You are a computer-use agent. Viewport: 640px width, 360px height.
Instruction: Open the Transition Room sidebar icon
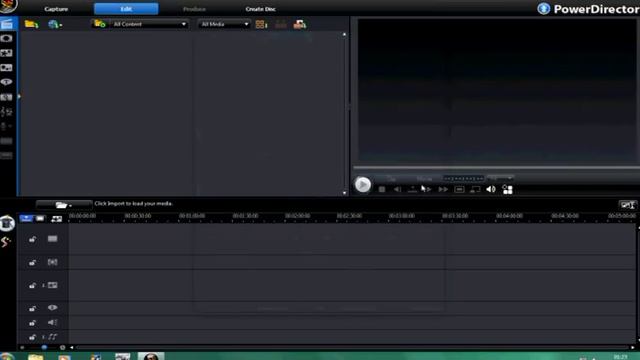coord(7,97)
